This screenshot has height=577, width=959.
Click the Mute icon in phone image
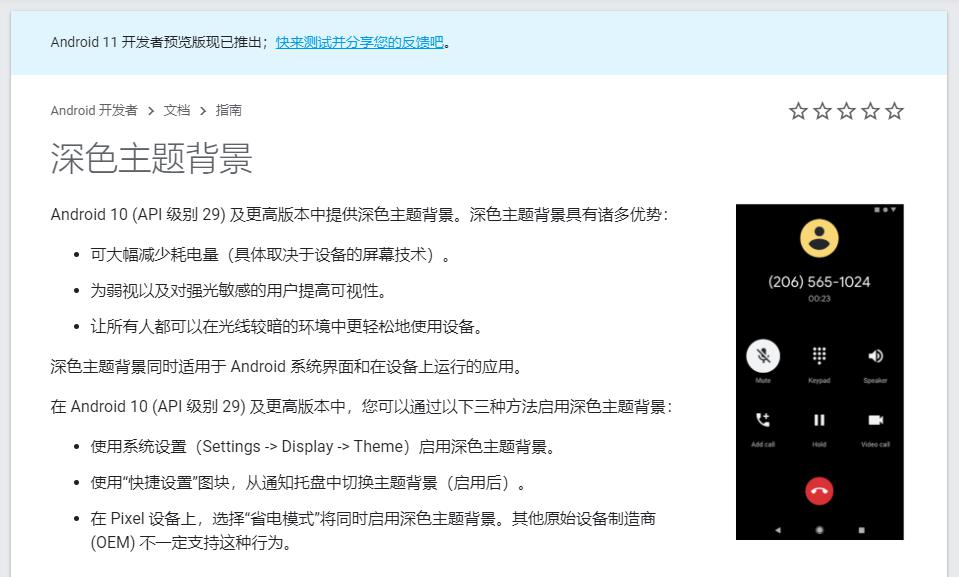point(763,356)
